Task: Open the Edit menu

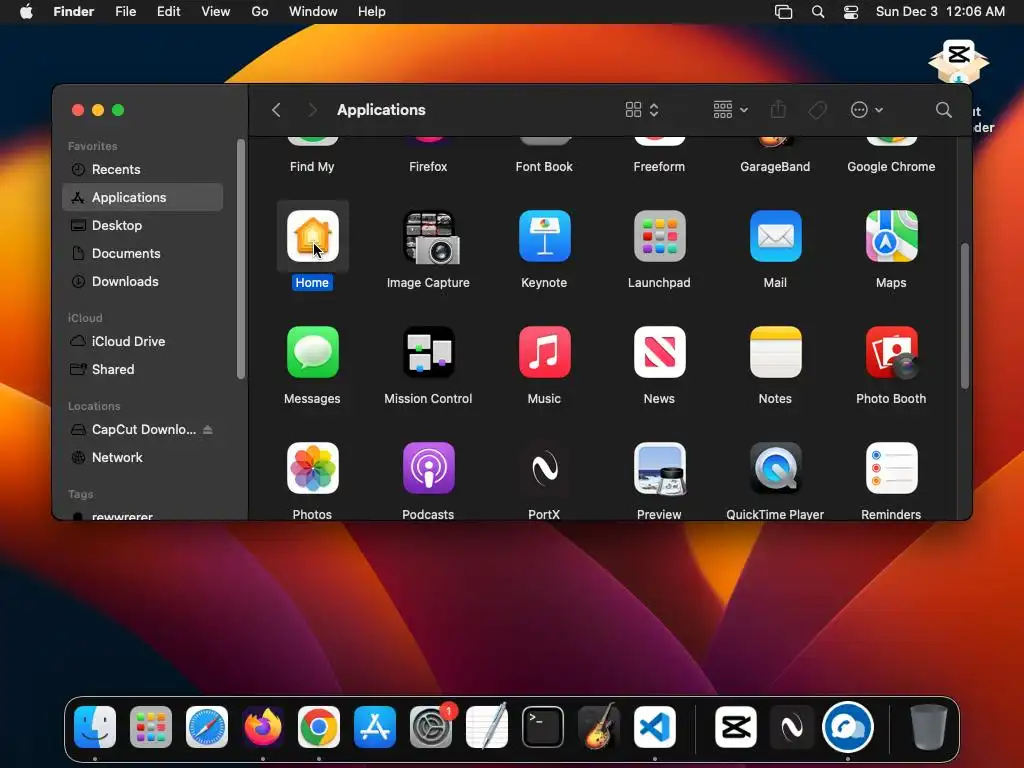Action: click(168, 12)
